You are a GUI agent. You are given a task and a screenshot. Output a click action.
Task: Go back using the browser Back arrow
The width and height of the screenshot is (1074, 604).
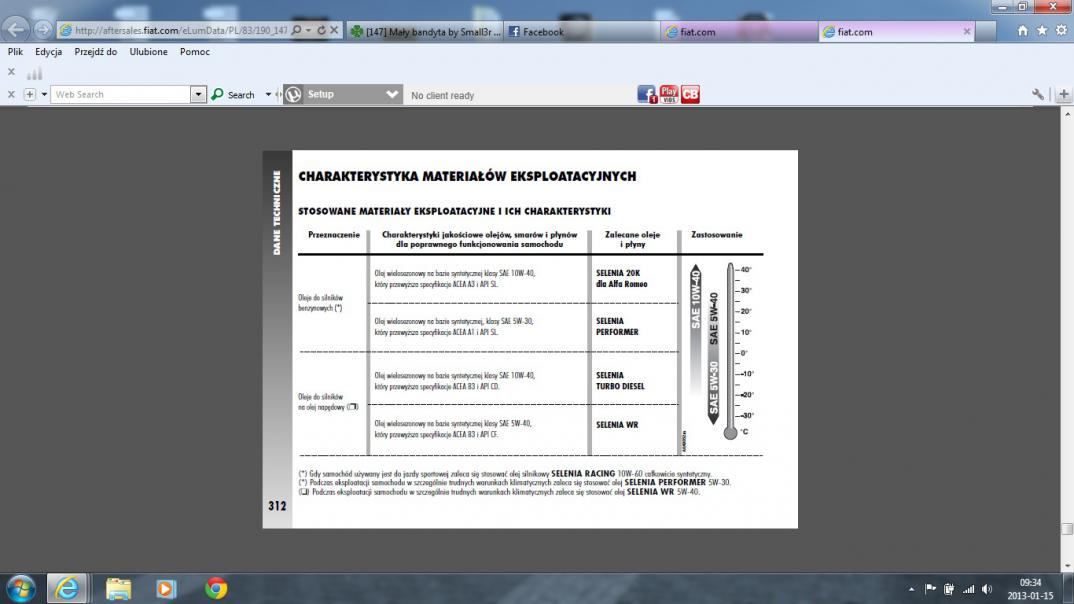[x=16, y=29]
